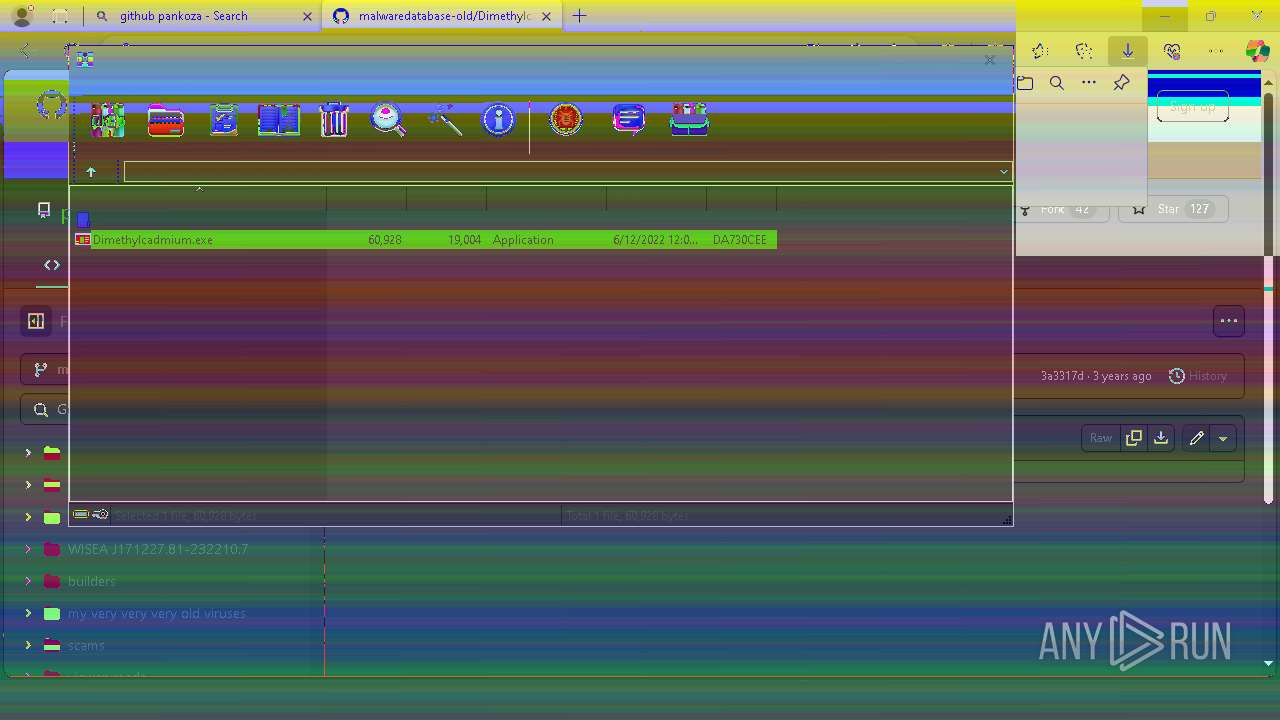Expand the builders folder
Viewport: 1280px width, 720px height.
pos(28,581)
